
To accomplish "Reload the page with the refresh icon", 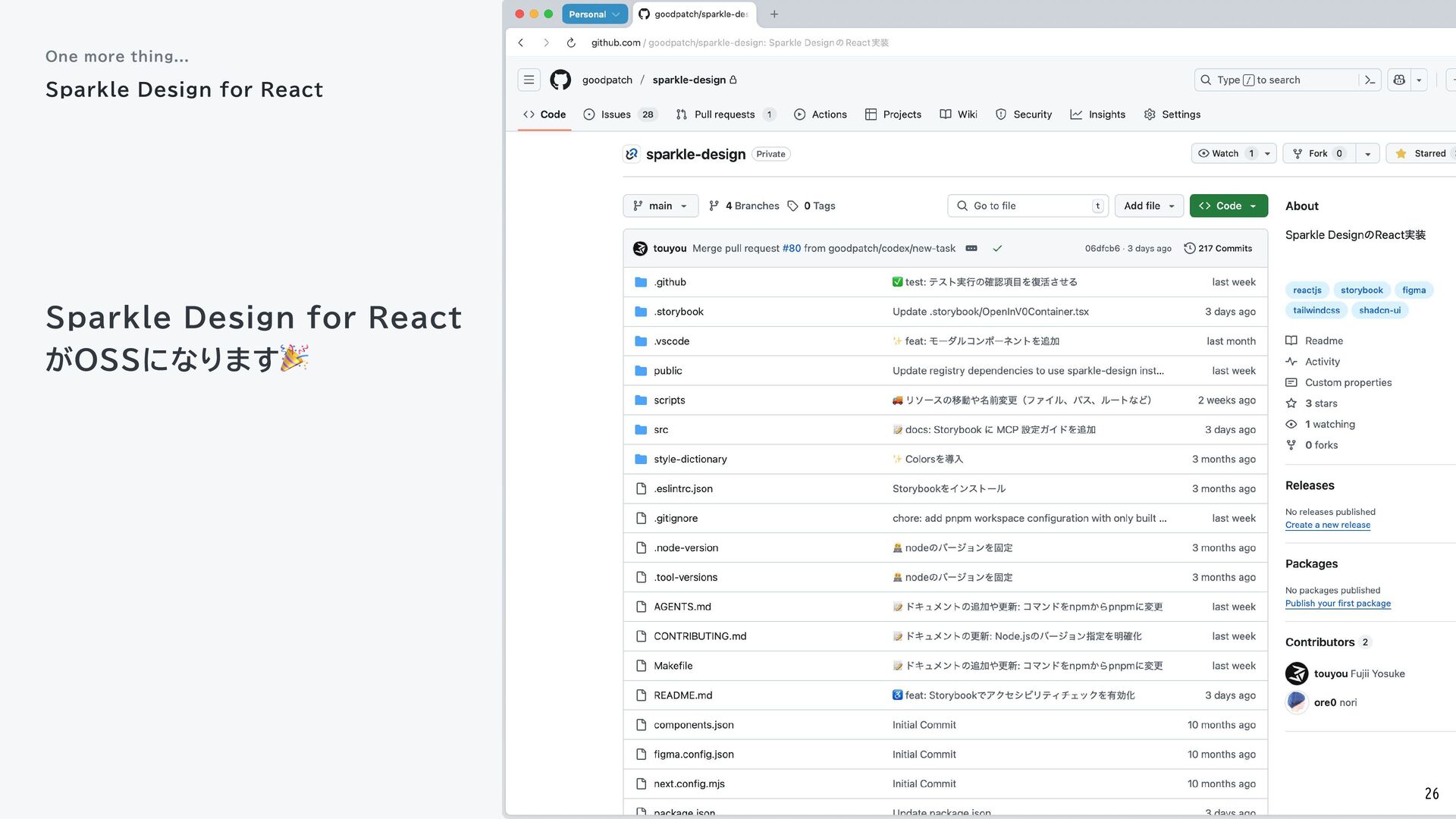I will (571, 42).
